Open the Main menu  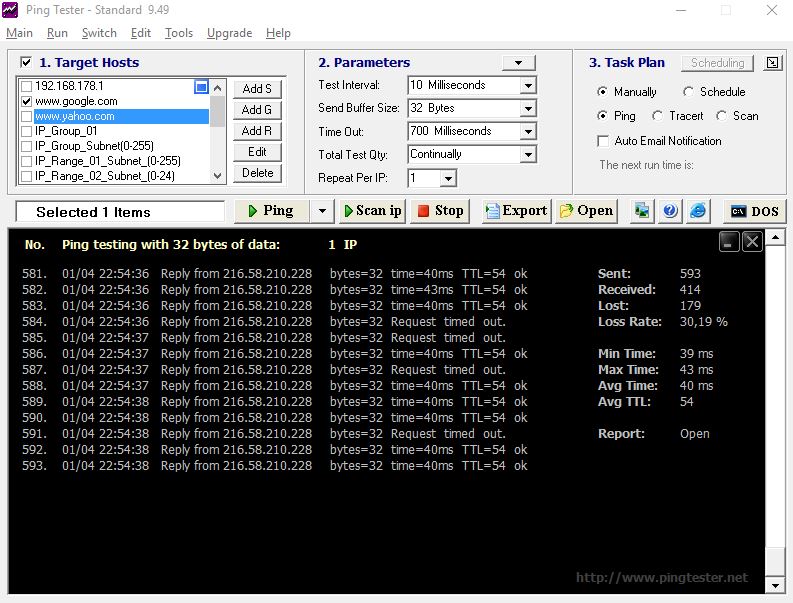tap(19, 33)
